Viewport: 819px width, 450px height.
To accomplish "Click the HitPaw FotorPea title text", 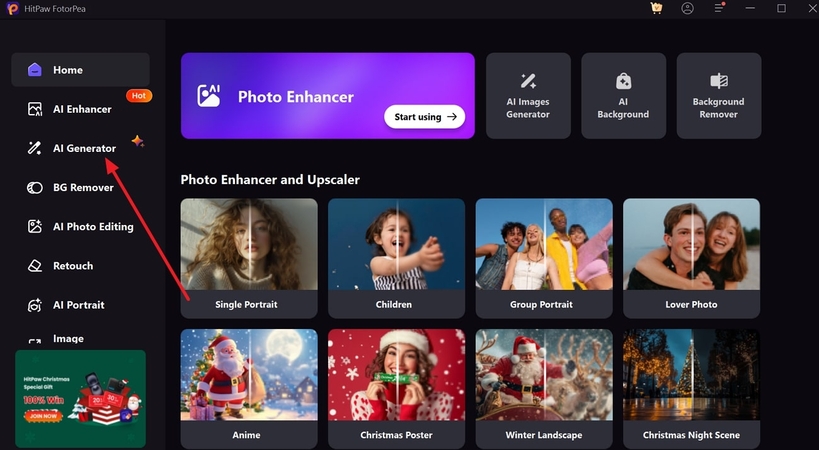I will click(x=54, y=8).
